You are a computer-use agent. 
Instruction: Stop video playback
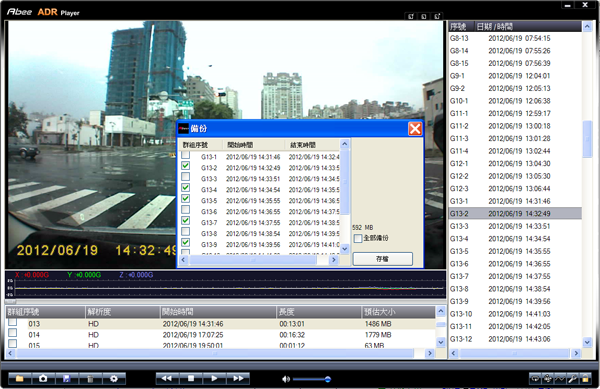tap(191, 378)
